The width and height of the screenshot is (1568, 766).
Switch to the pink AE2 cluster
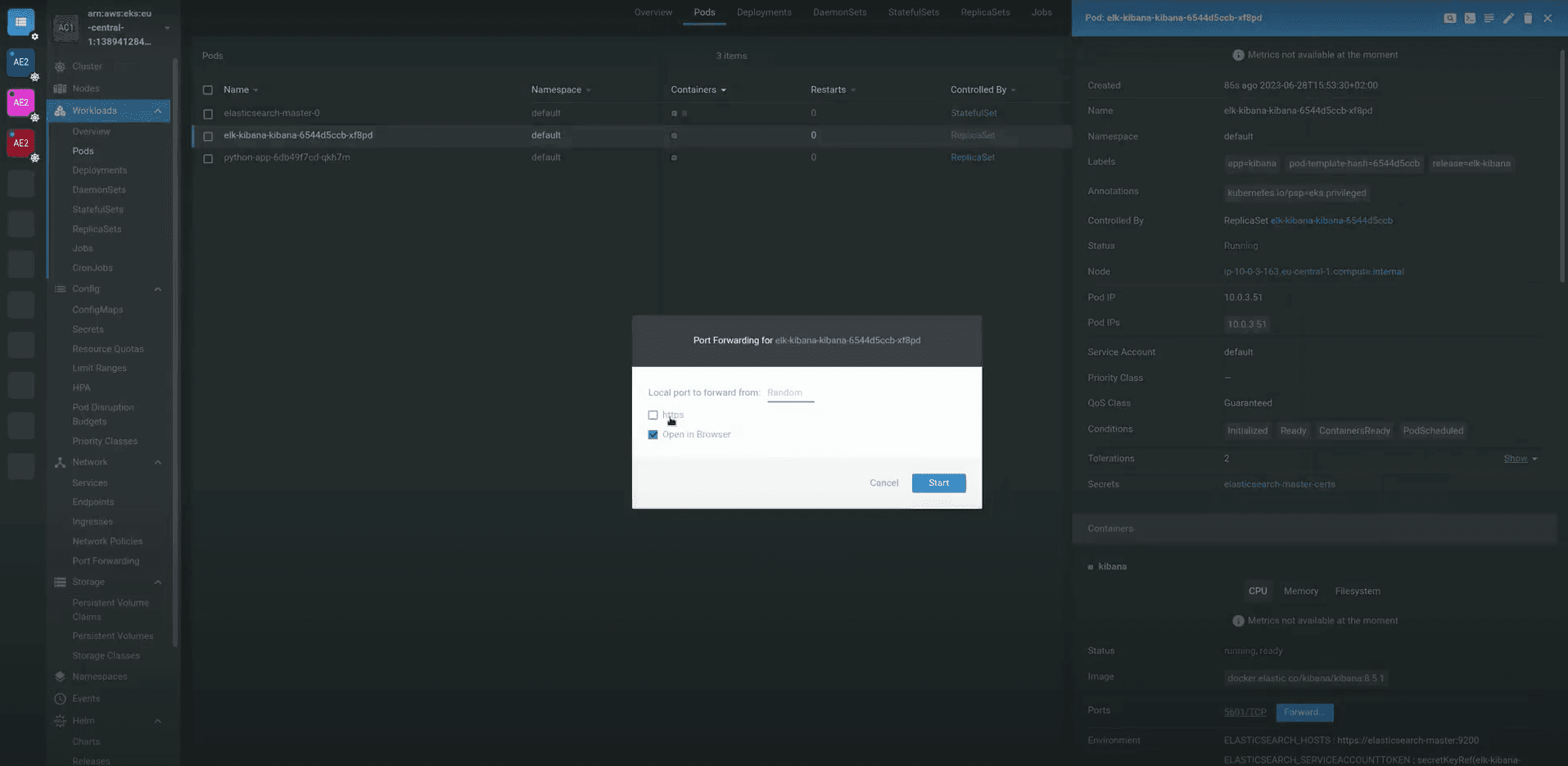(x=20, y=102)
